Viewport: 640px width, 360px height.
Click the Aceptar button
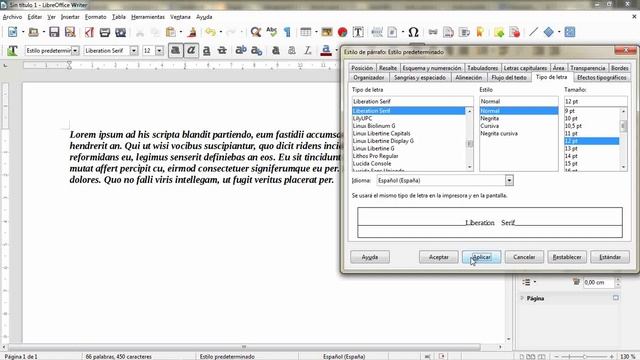(439, 257)
